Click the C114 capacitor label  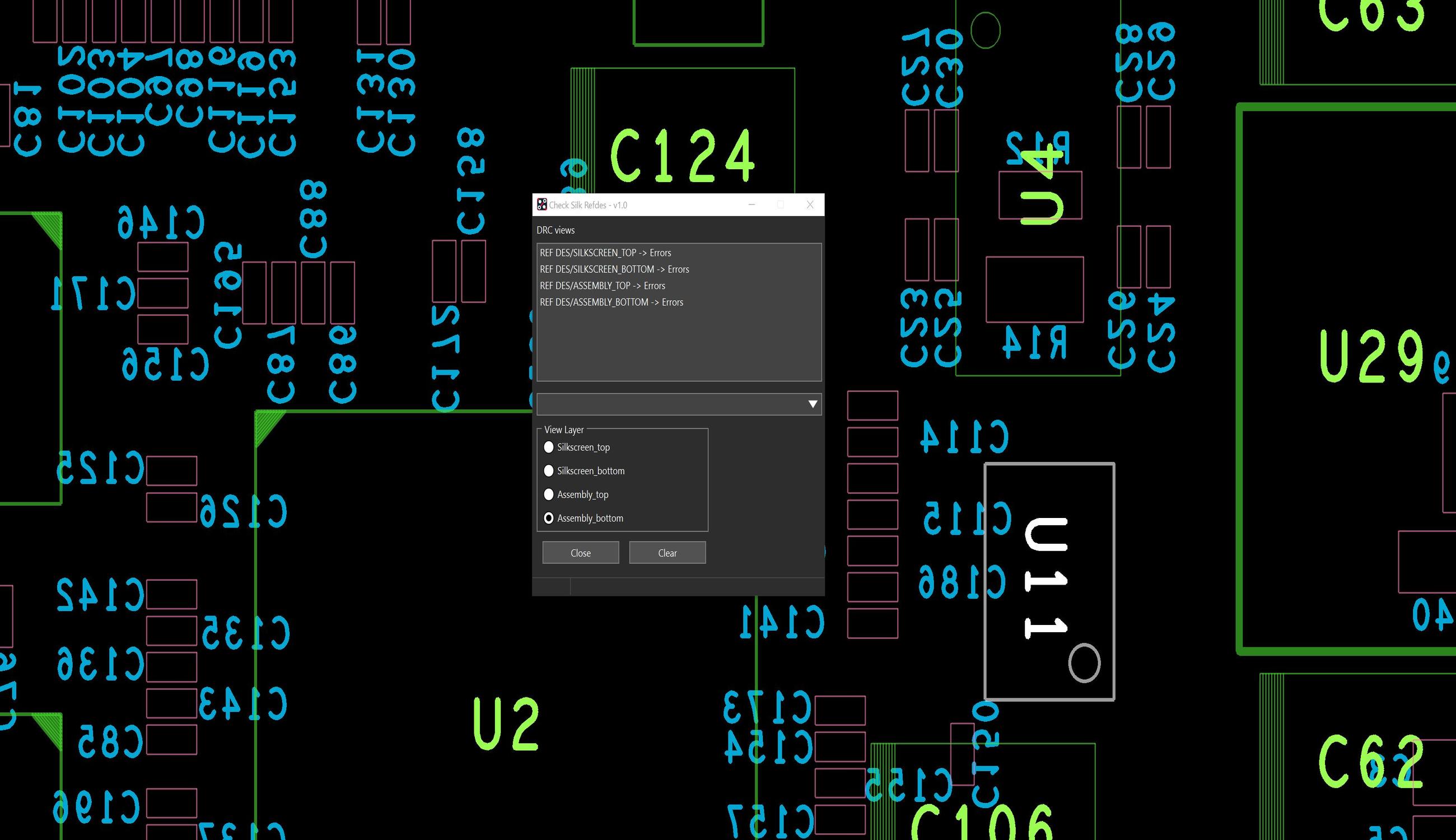pyautogui.click(x=964, y=437)
